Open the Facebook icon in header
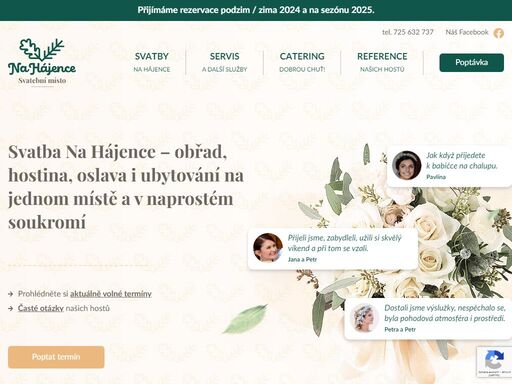This screenshot has height=384, width=512. 498,33
